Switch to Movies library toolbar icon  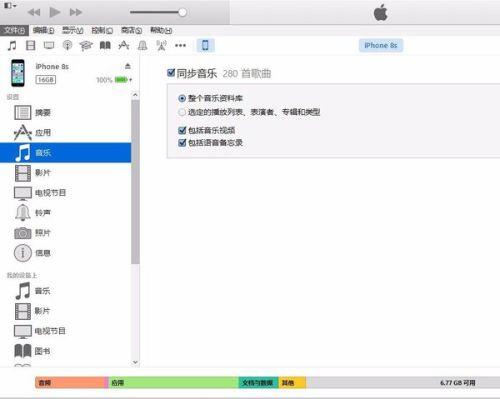pos(31,45)
